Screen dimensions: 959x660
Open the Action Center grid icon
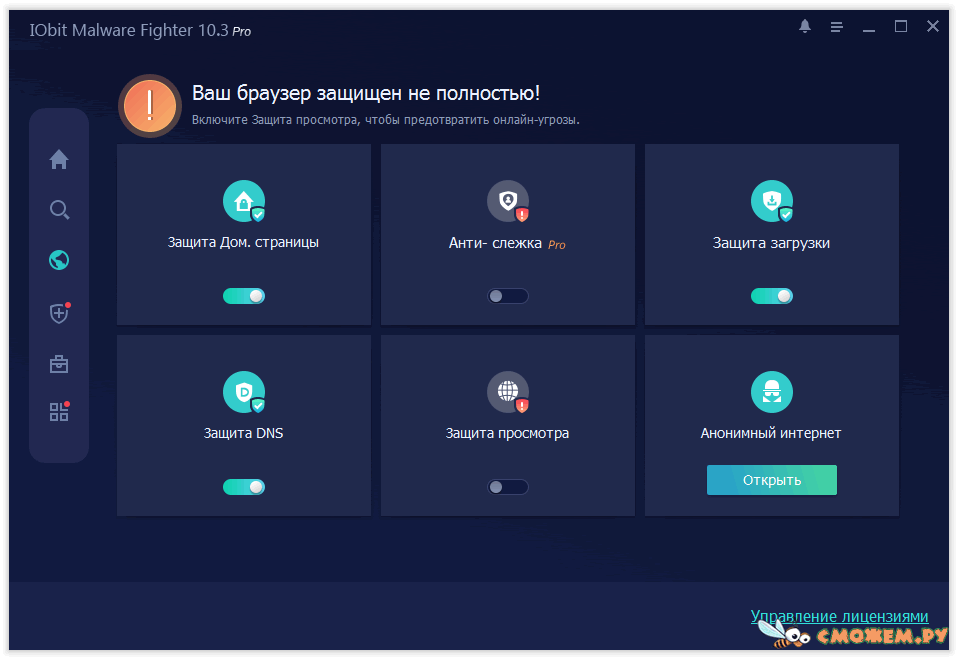point(59,412)
